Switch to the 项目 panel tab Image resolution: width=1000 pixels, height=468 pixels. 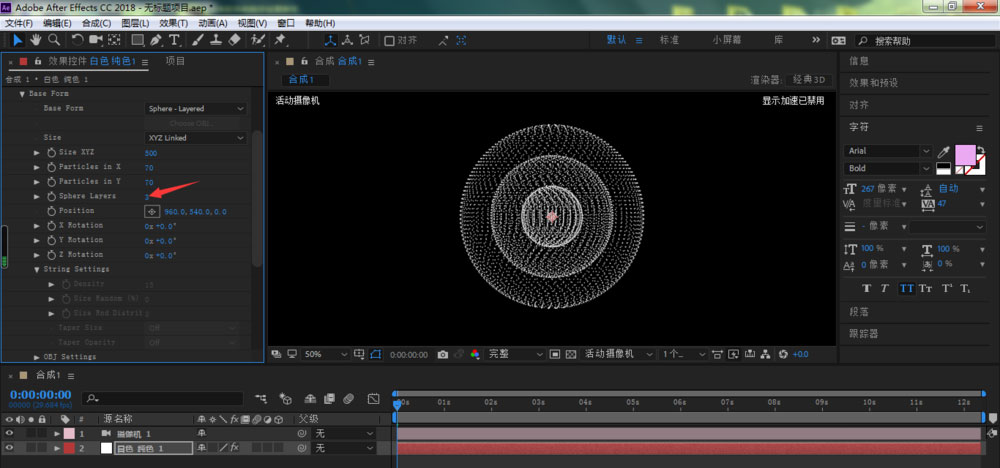pyautogui.click(x=175, y=61)
